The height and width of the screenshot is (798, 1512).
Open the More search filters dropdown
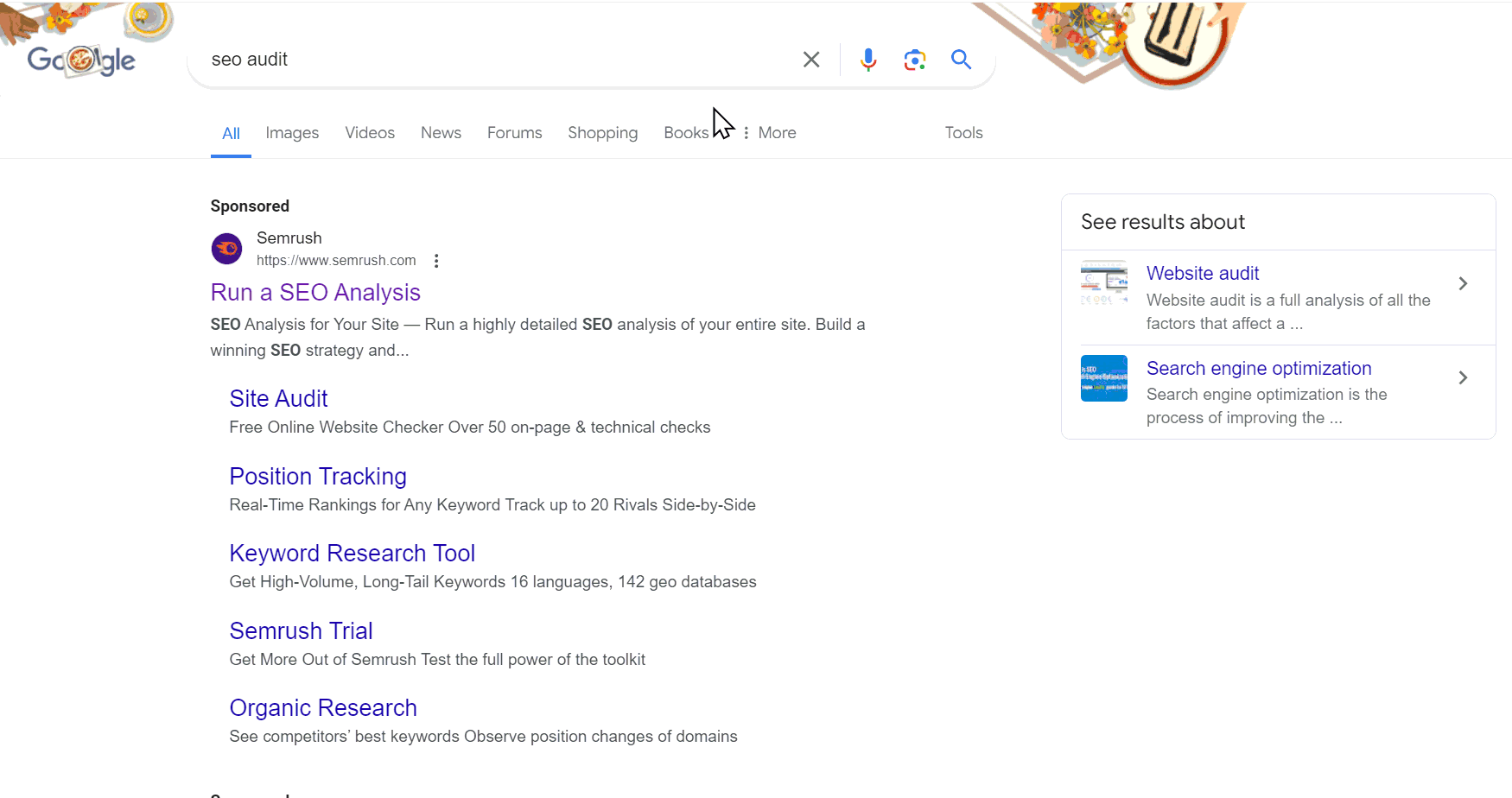770,133
